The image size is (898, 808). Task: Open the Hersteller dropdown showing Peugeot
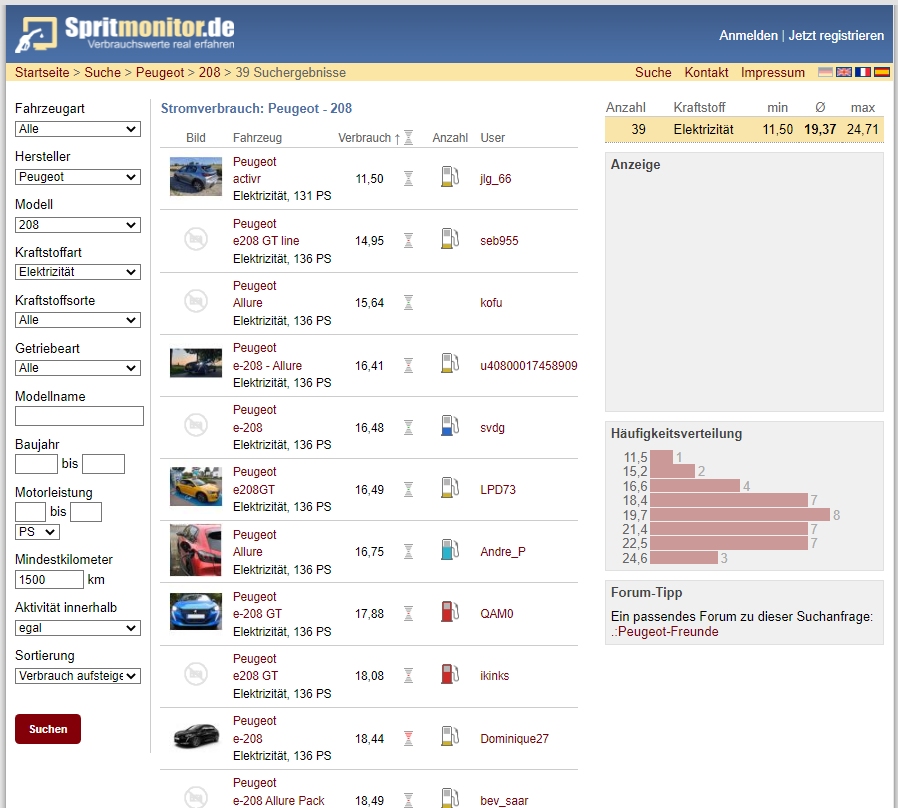coord(78,177)
